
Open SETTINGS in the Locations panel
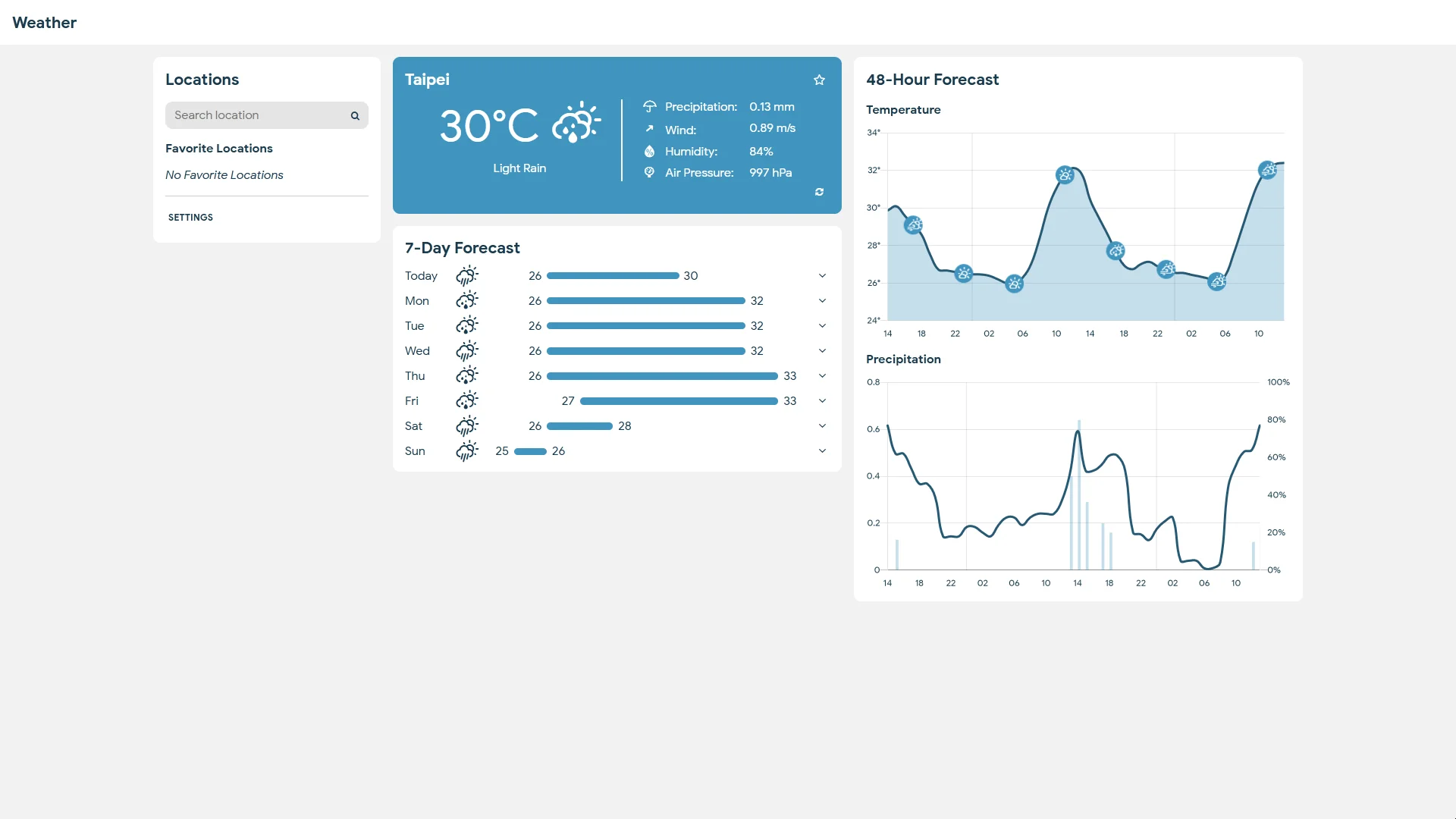pos(190,218)
